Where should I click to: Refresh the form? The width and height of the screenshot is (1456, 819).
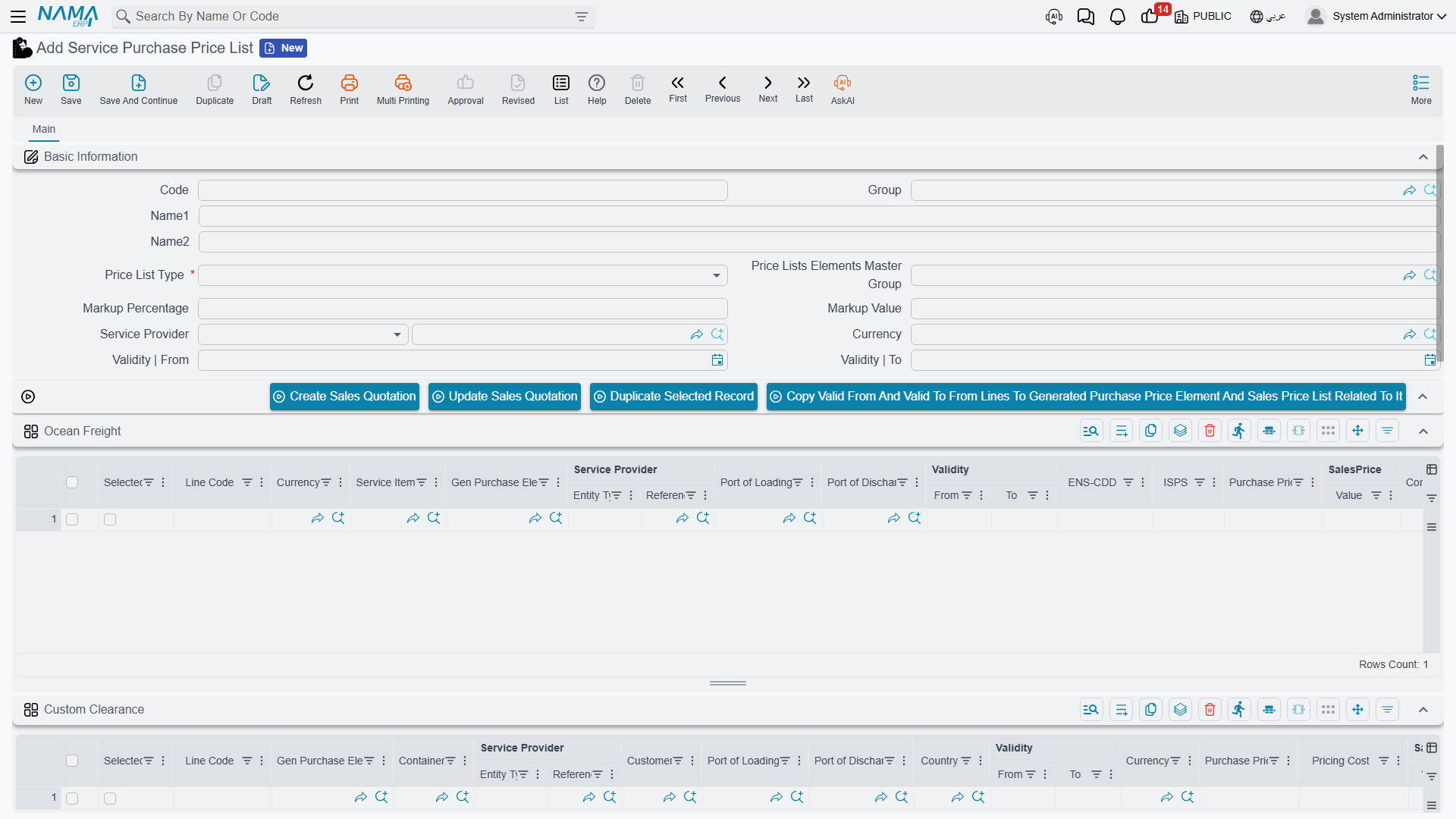point(306,89)
